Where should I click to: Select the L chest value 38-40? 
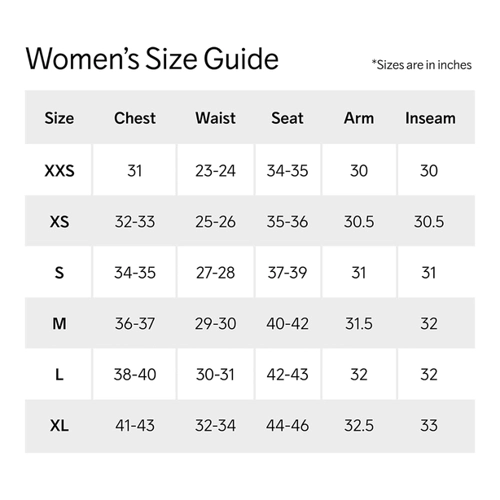point(135,375)
